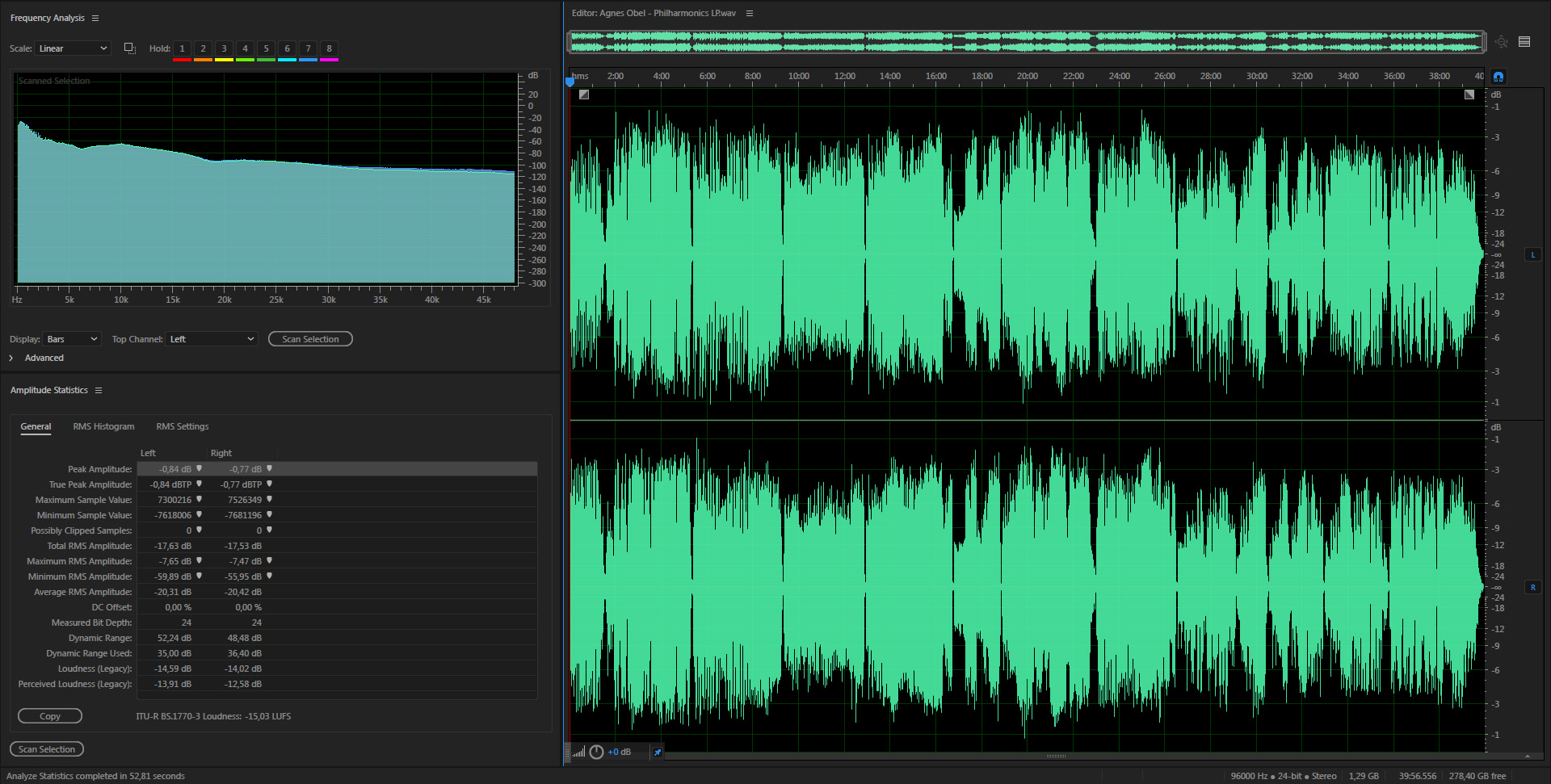Click the blue playhead marker on timeline

click(x=570, y=81)
